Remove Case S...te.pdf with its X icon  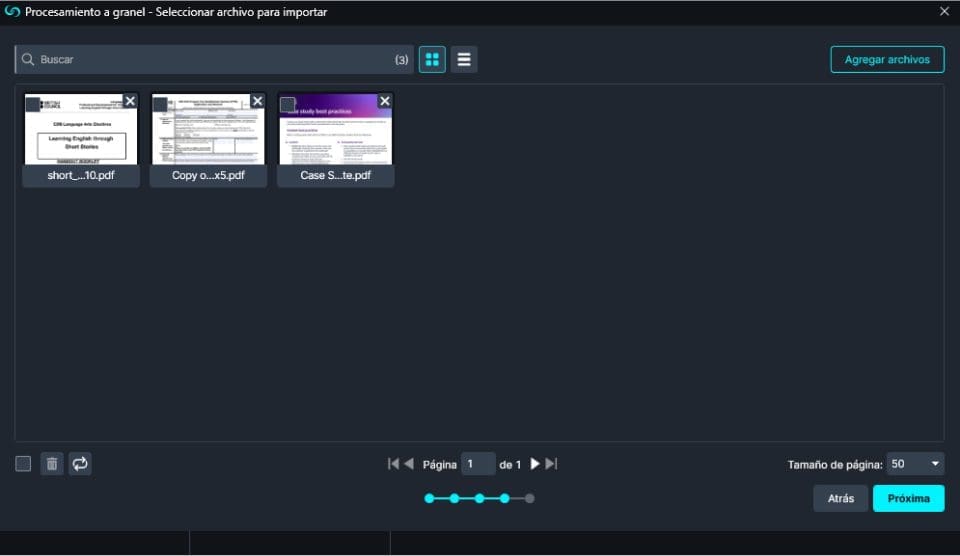pos(385,101)
